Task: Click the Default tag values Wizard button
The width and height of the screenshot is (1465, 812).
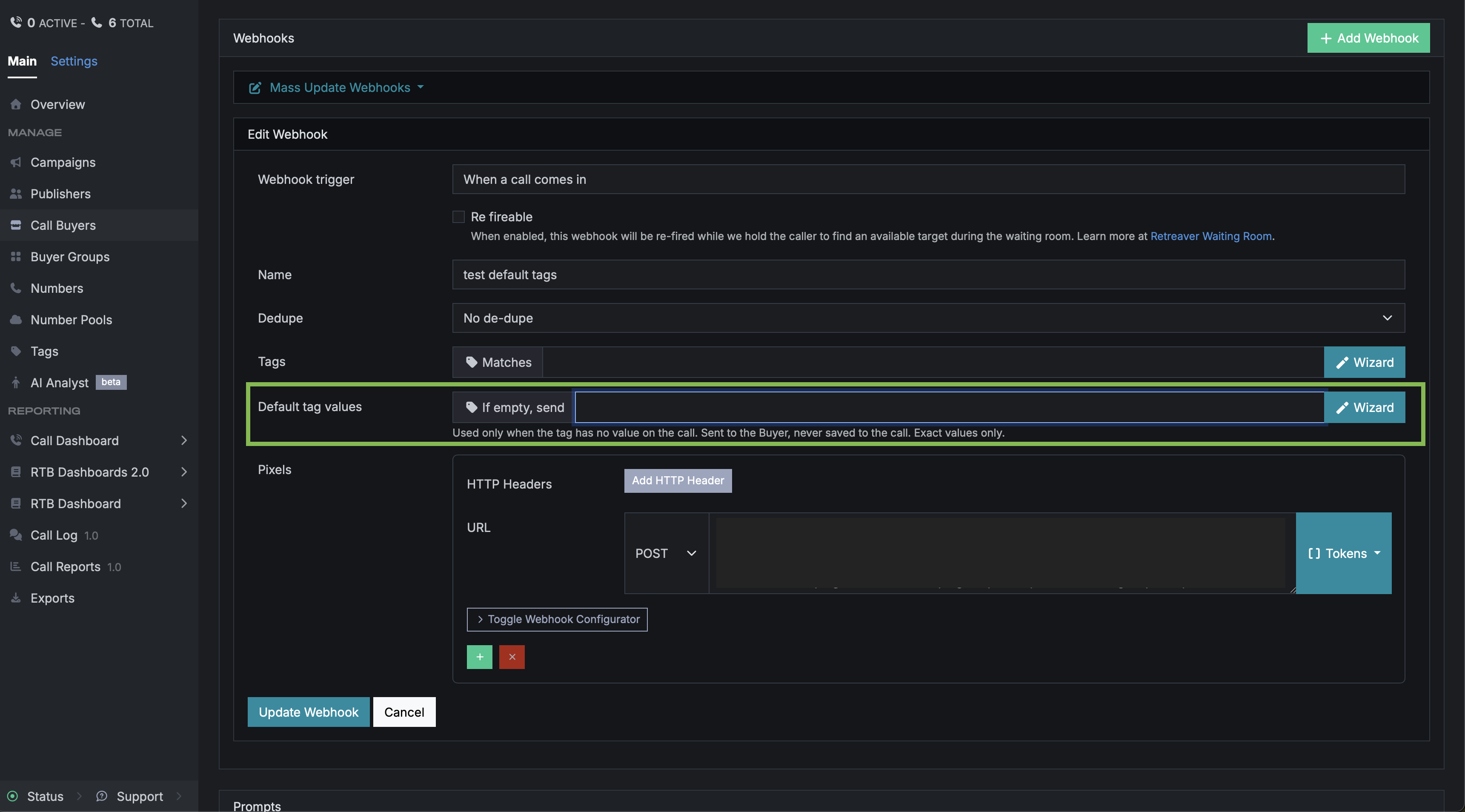Action: [x=1364, y=407]
